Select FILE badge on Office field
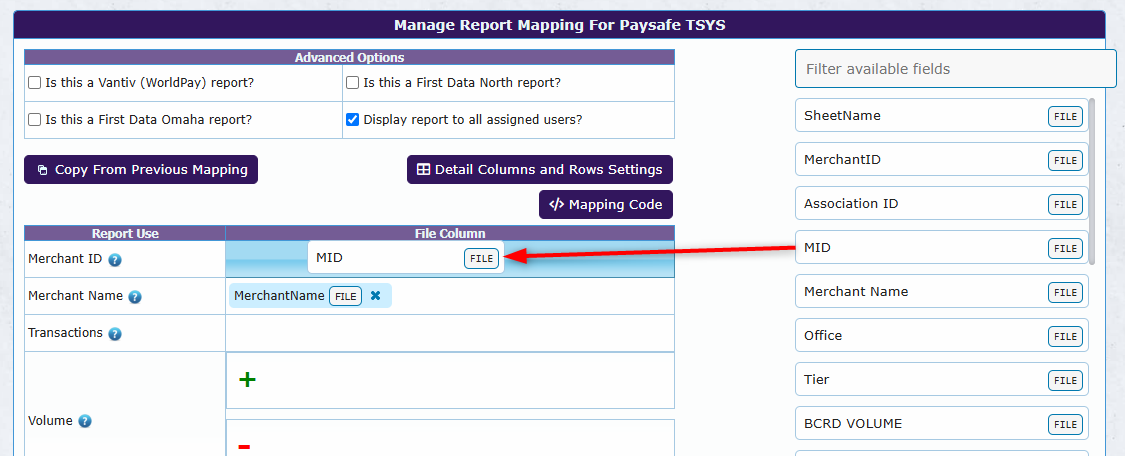Viewport: 1125px width, 456px height. 1065,336
